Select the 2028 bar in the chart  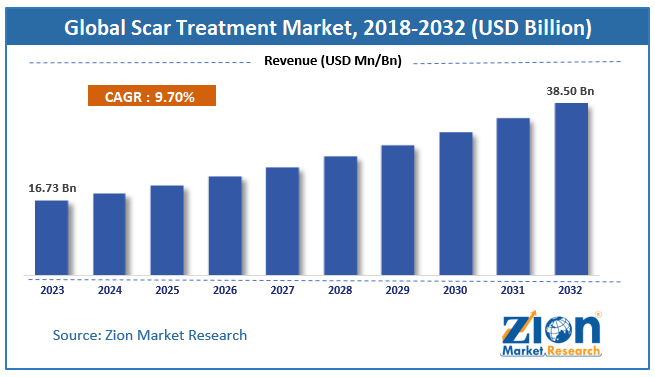pos(340,216)
